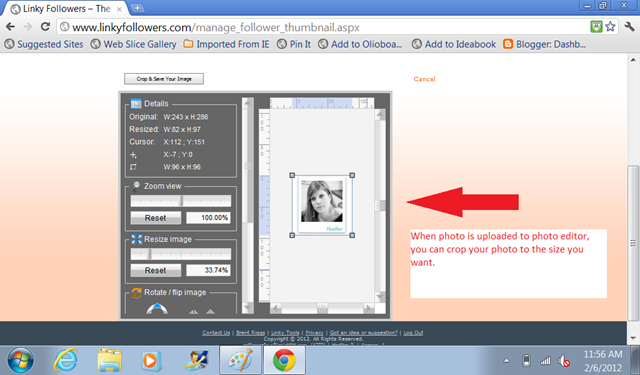Image resolution: width=640 pixels, height=375 pixels.
Task: Close the Linky Followers tab
Action: coord(119,9)
